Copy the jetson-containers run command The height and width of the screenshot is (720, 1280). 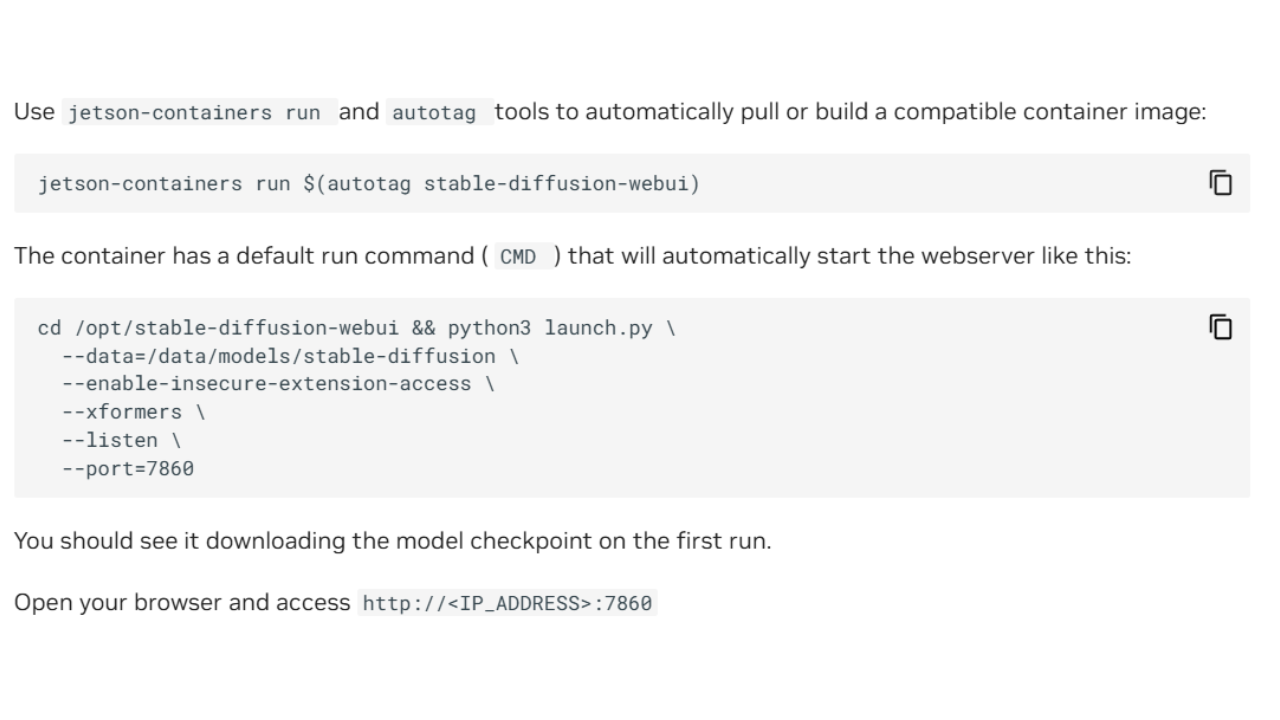1221,183
